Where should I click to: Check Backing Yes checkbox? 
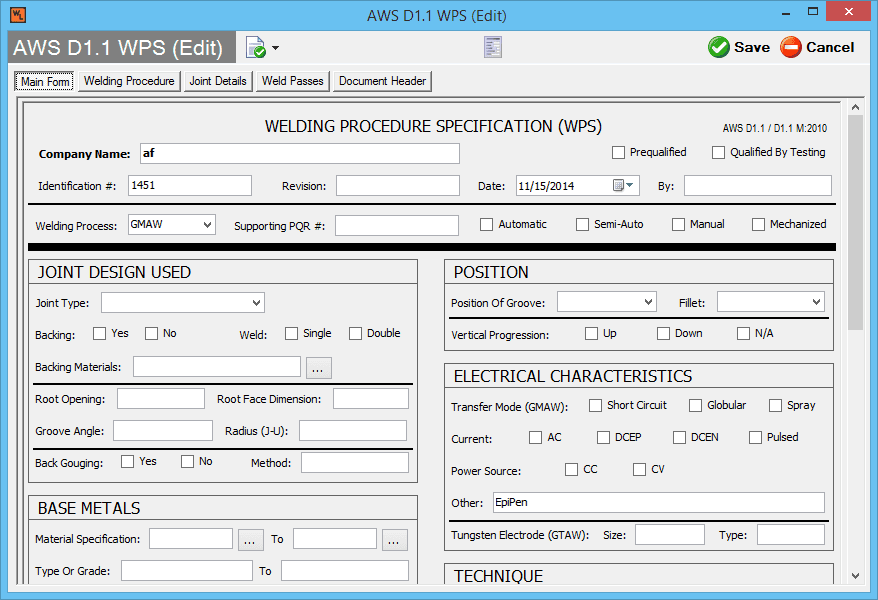pyautogui.click(x=99, y=334)
